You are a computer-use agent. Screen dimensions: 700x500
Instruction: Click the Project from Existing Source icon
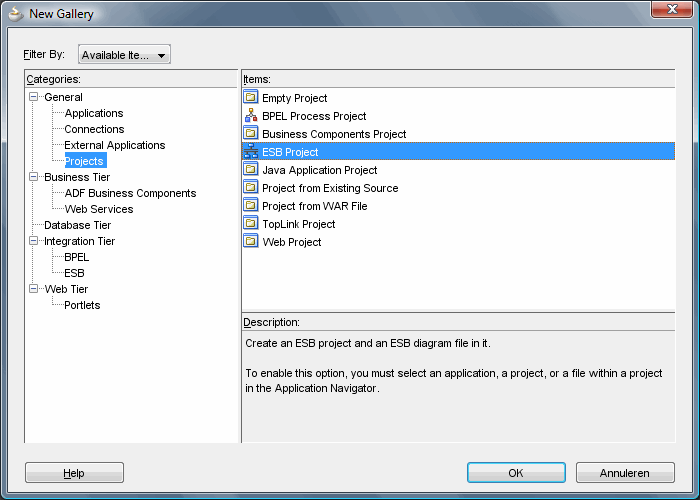pos(251,187)
